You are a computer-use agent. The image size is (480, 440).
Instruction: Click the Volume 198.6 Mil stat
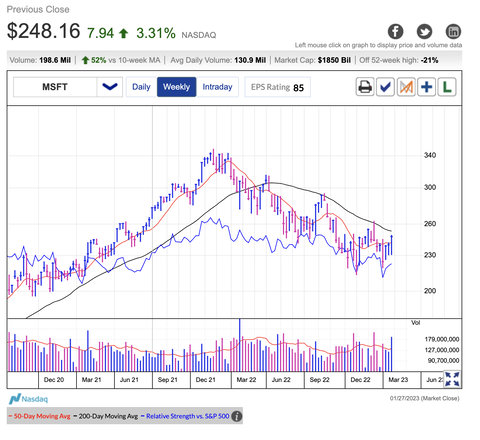[x=40, y=60]
